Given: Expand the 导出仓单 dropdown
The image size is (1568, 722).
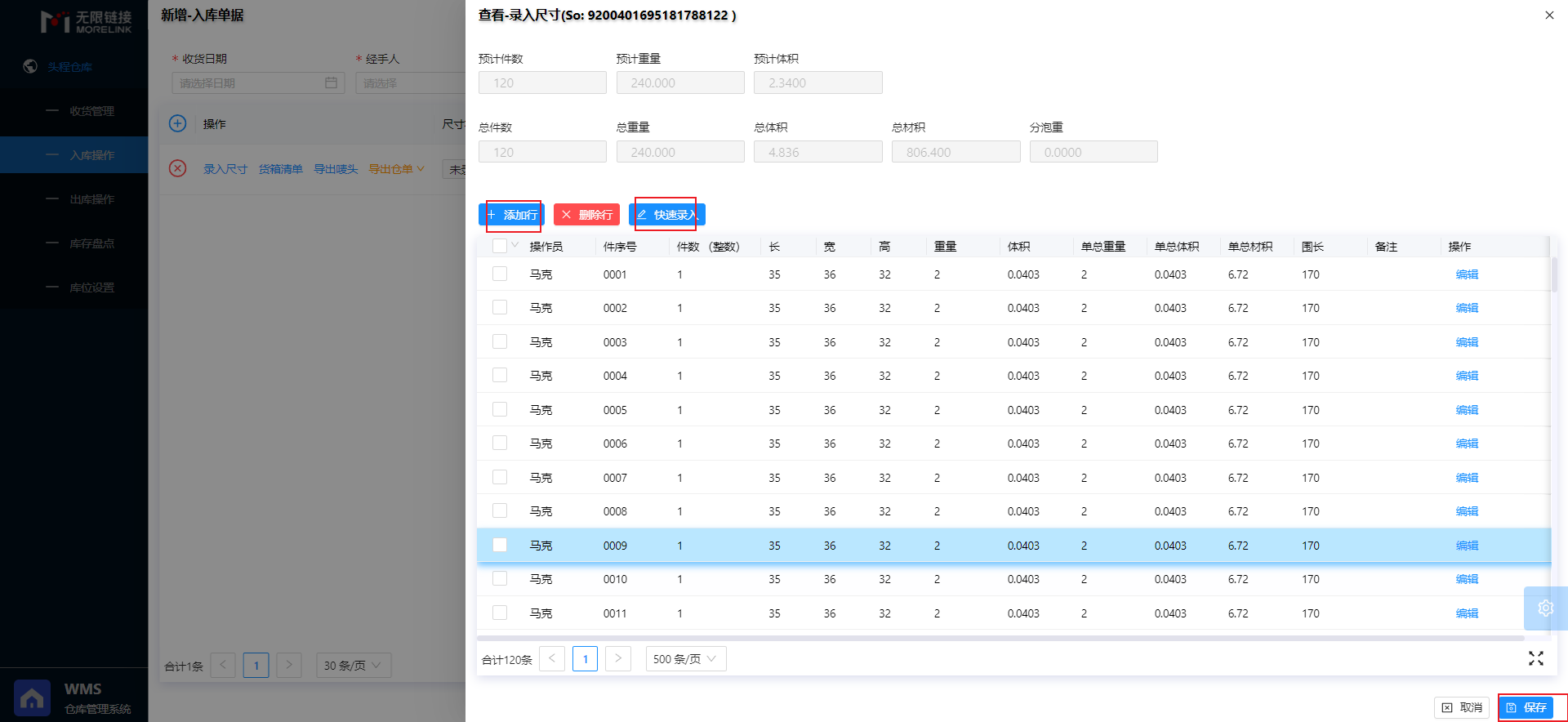Looking at the screenshot, I should pyautogui.click(x=397, y=169).
